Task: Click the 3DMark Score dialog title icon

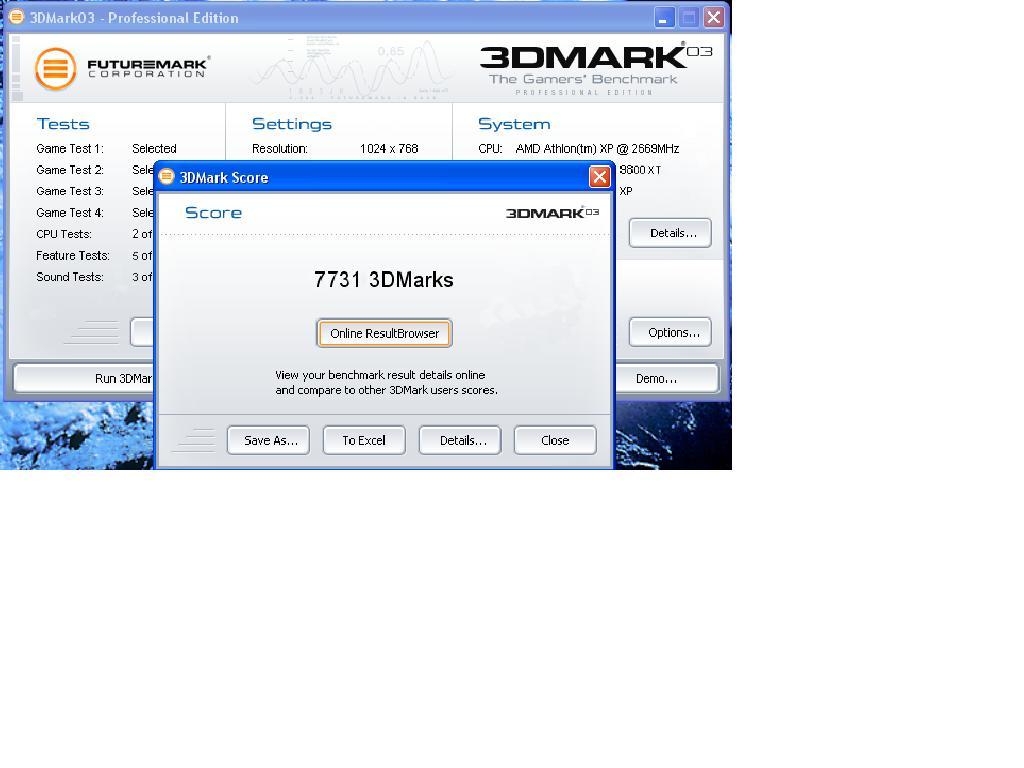Action: tap(167, 176)
